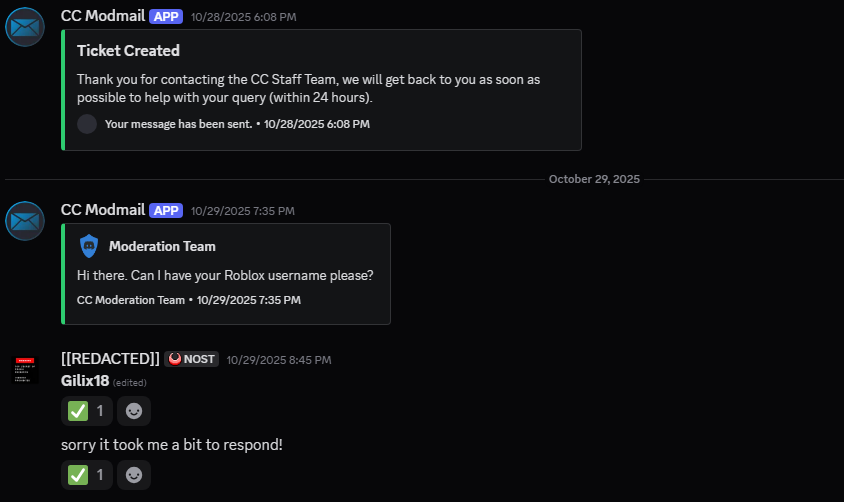Add reaction emoji under Gilix18 message

[x=134, y=410]
